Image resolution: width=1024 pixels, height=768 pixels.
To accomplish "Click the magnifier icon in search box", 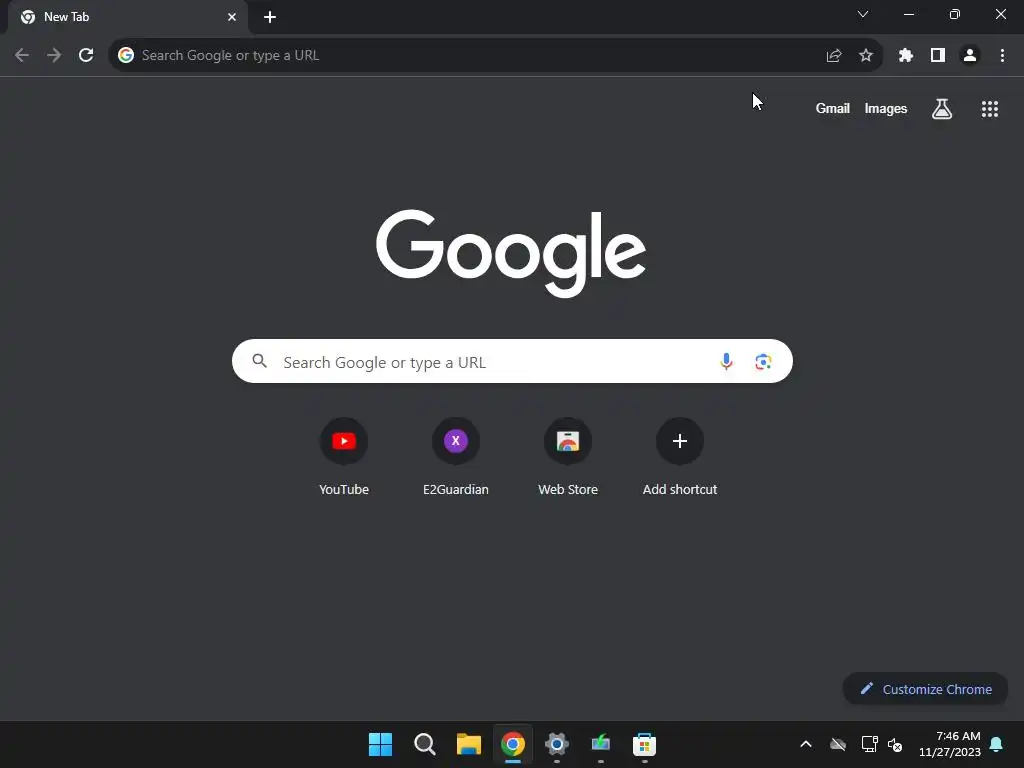I will 260,361.
